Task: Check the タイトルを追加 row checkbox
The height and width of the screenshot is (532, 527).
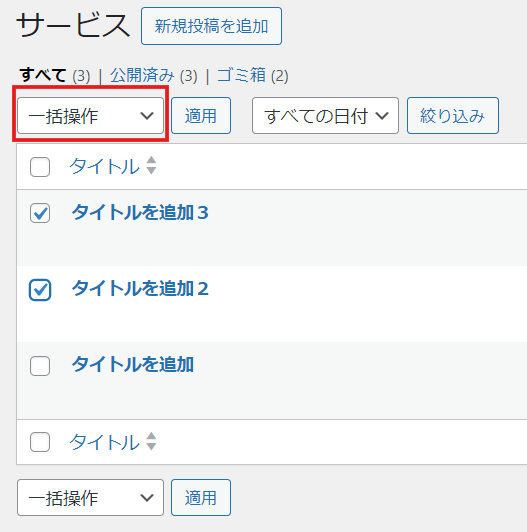Action: [40, 366]
